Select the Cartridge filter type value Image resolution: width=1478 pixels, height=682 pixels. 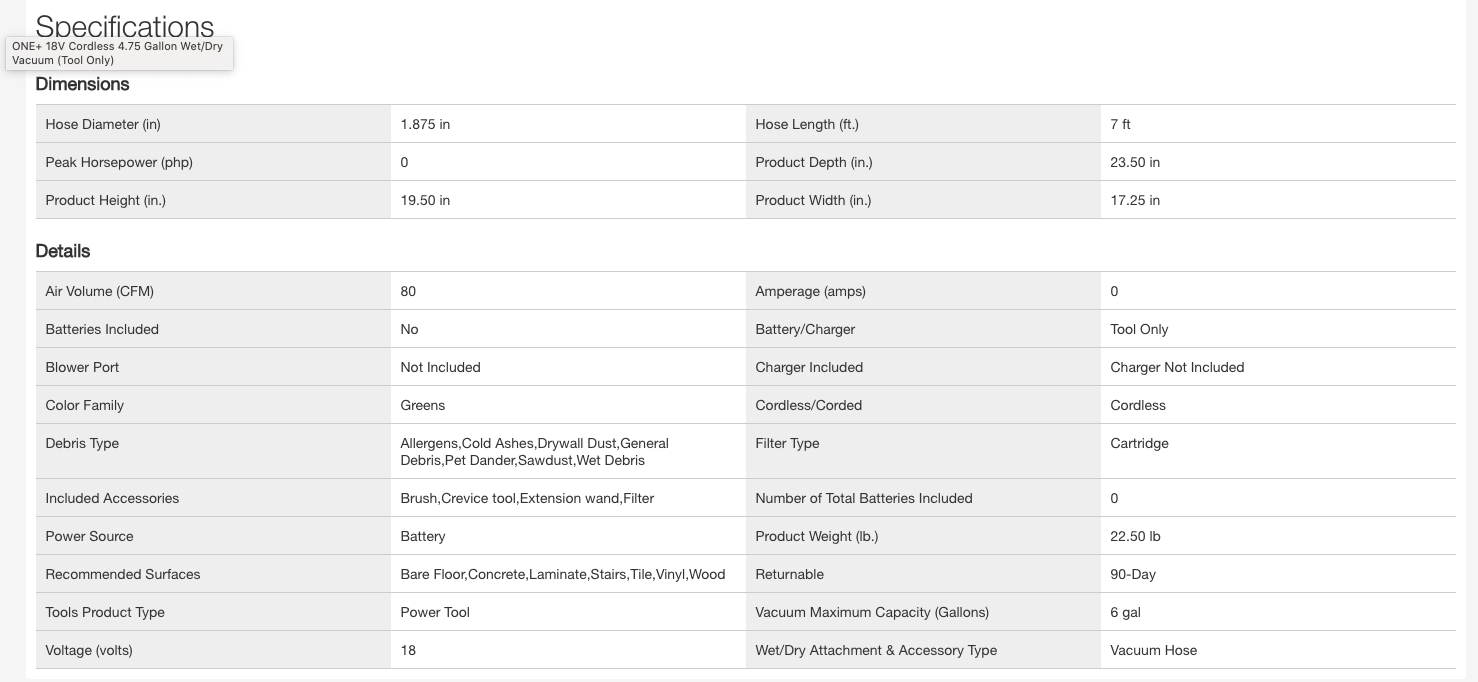(x=1139, y=443)
